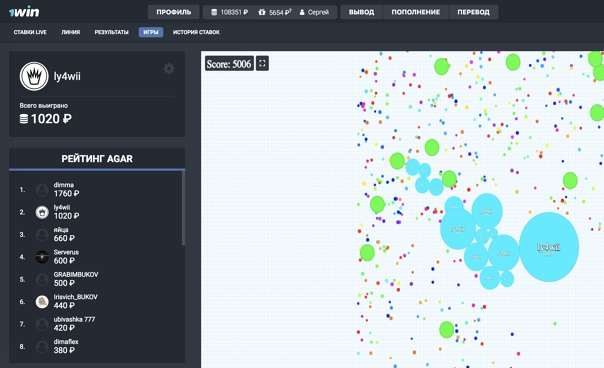Click the 1020 ₽ total winnings amount
This screenshot has height=368, width=604.
pos(51,119)
